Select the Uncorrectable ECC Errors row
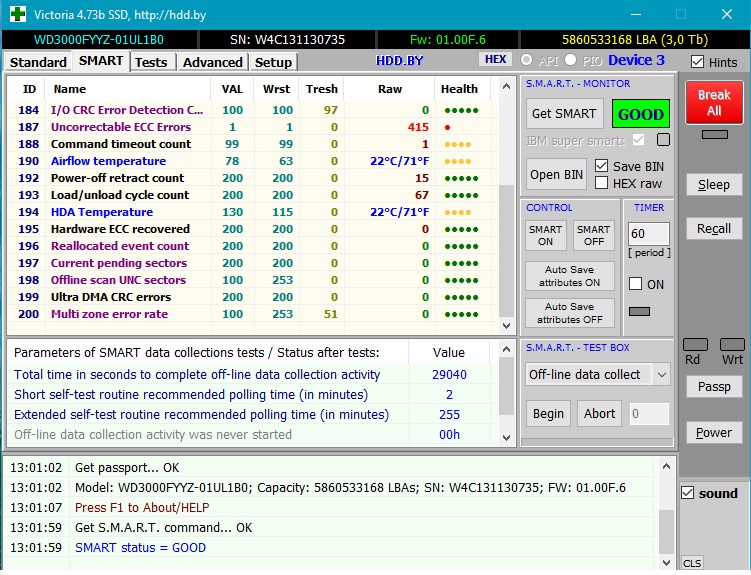 tap(252, 127)
